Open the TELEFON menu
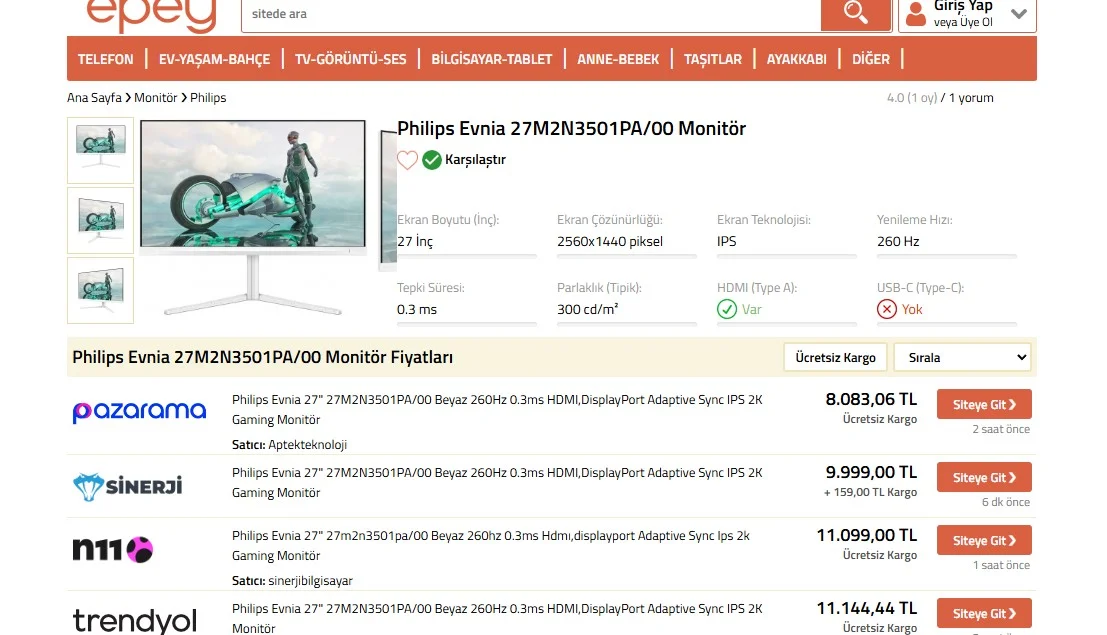Image resolution: width=1107 pixels, height=635 pixels. point(105,59)
